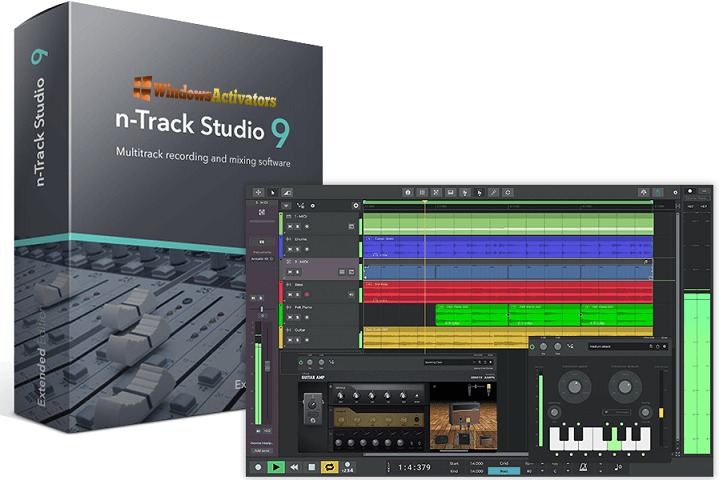Click the speaker icon on Bass track
The width and height of the screenshot is (727, 480).
pyautogui.click(x=351, y=294)
